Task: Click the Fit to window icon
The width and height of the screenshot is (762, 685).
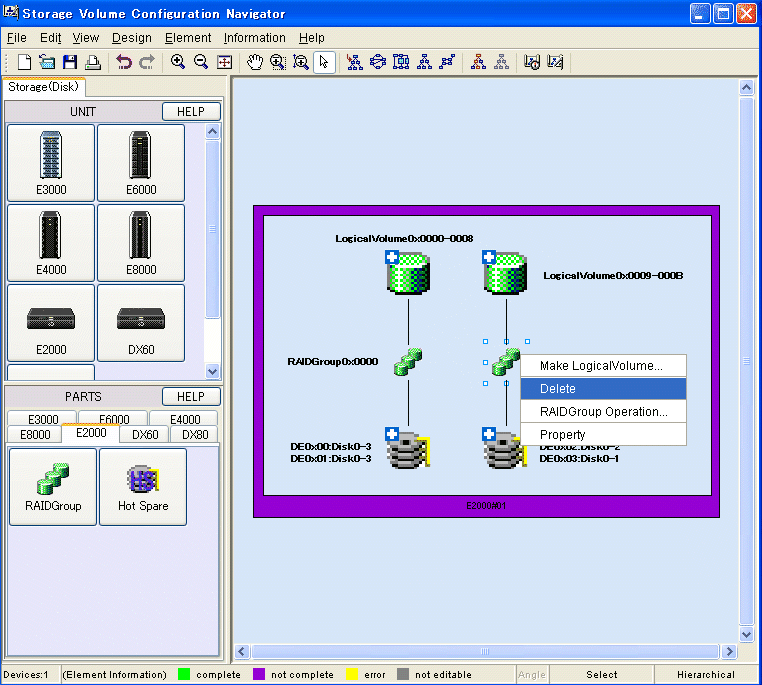Action: point(224,62)
